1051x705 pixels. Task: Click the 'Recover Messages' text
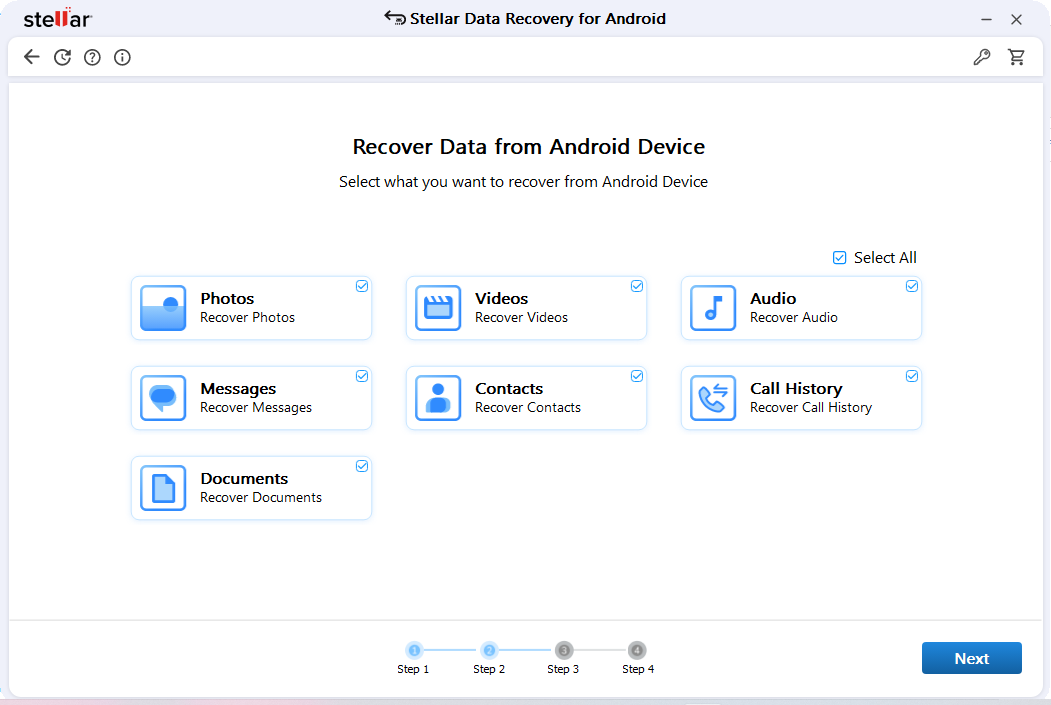coord(256,407)
